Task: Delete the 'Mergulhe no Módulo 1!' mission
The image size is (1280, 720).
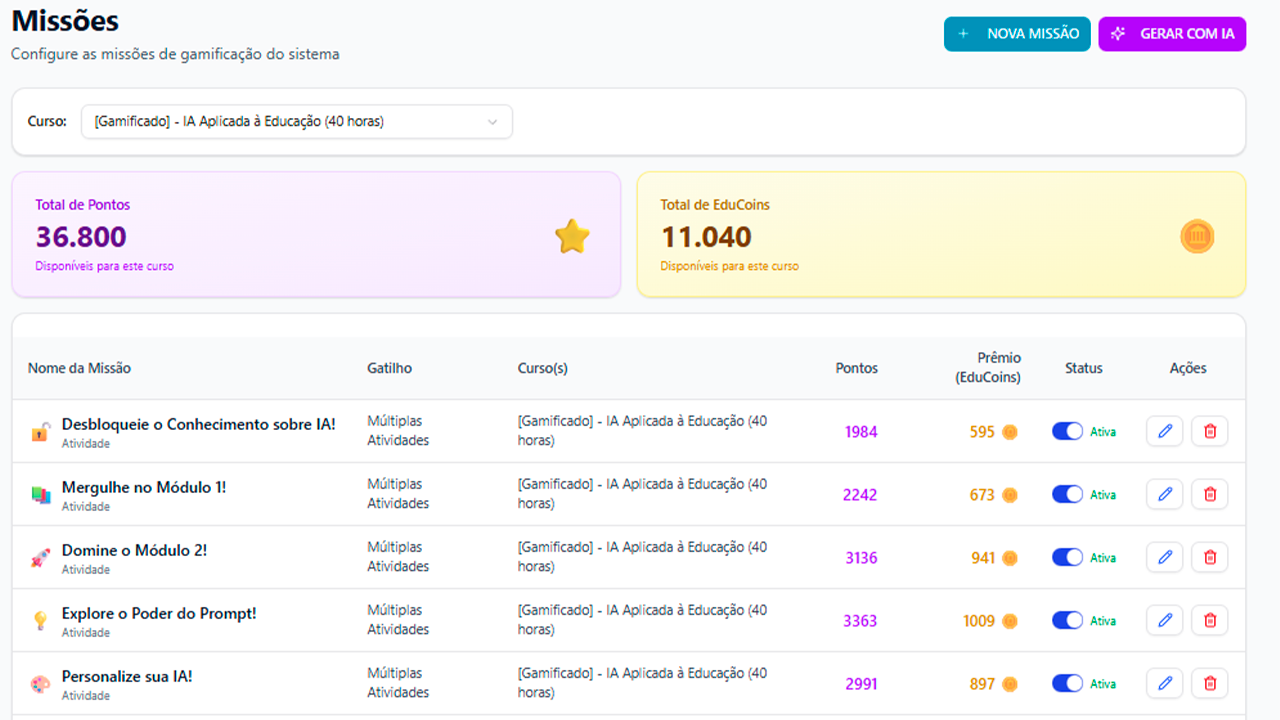Action: pos(1209,494)
